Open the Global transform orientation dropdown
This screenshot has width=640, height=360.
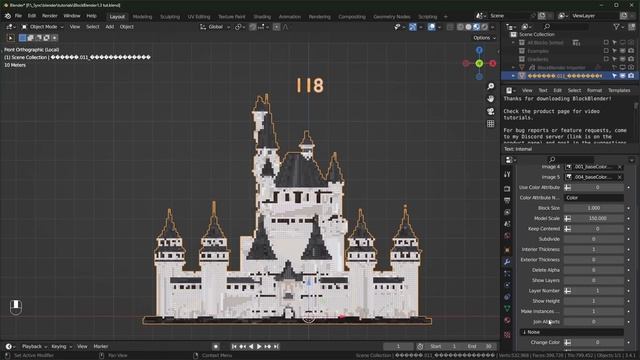(215, 27)
